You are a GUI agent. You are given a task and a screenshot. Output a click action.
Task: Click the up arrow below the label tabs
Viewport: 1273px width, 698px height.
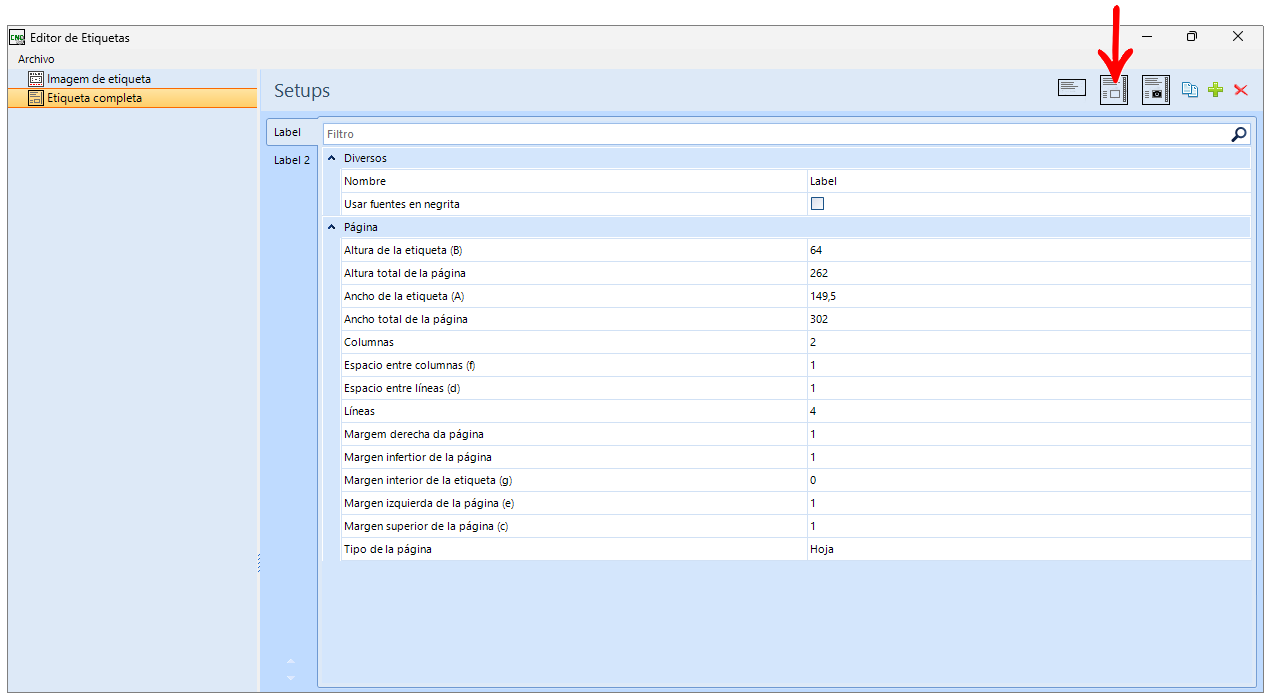pos(291,661)
